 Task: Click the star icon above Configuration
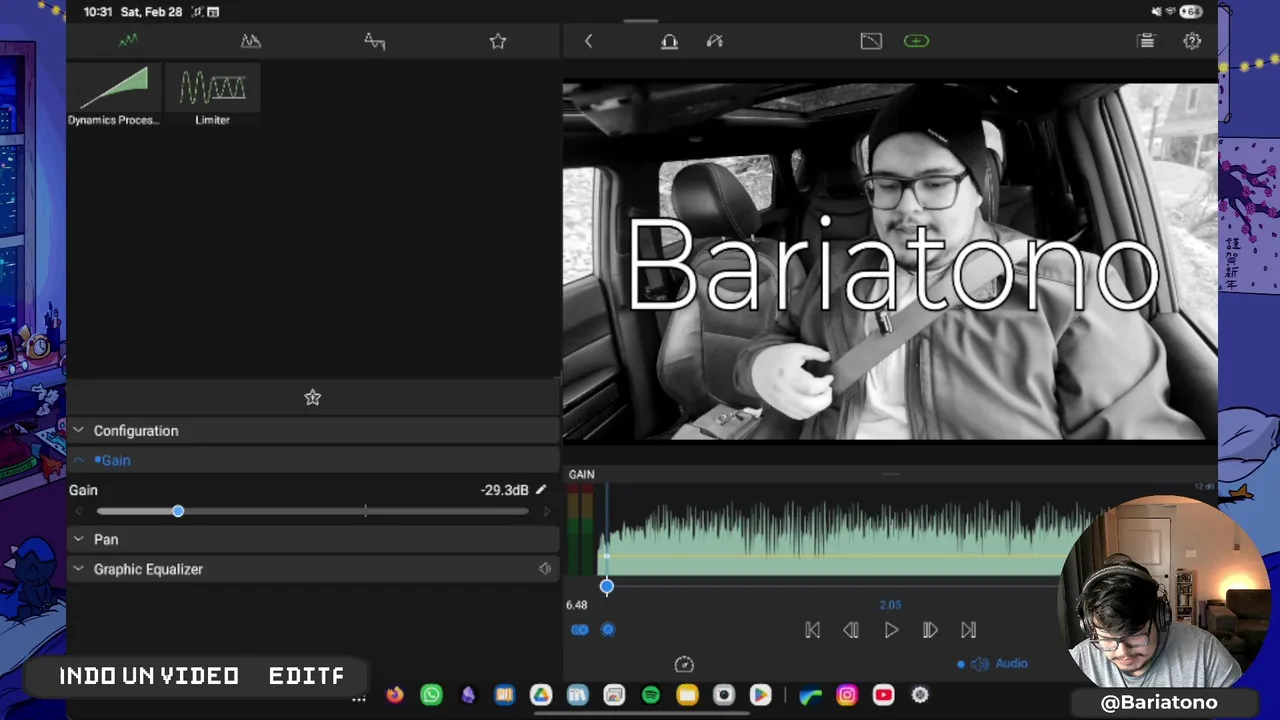click(313, 397)
